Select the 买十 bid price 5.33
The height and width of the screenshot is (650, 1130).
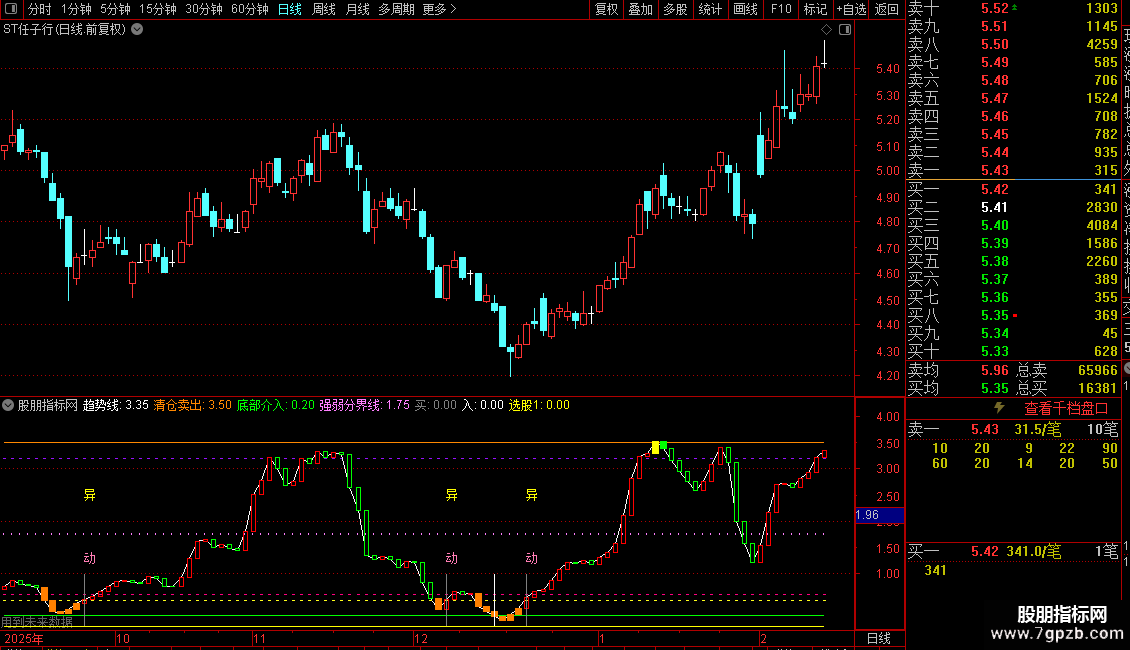click(995, 352)
